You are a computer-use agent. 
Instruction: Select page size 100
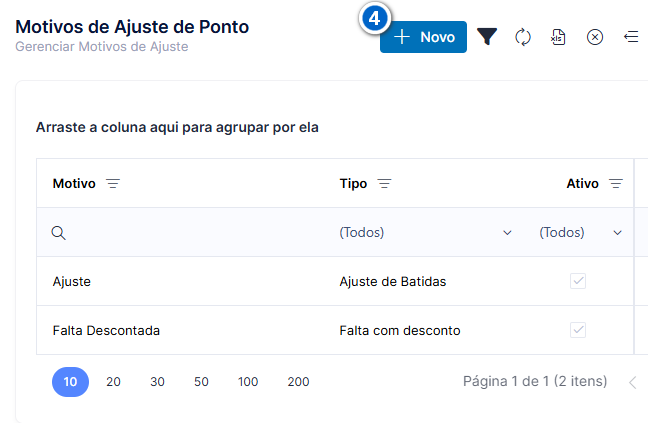click(x=248, y=382)
